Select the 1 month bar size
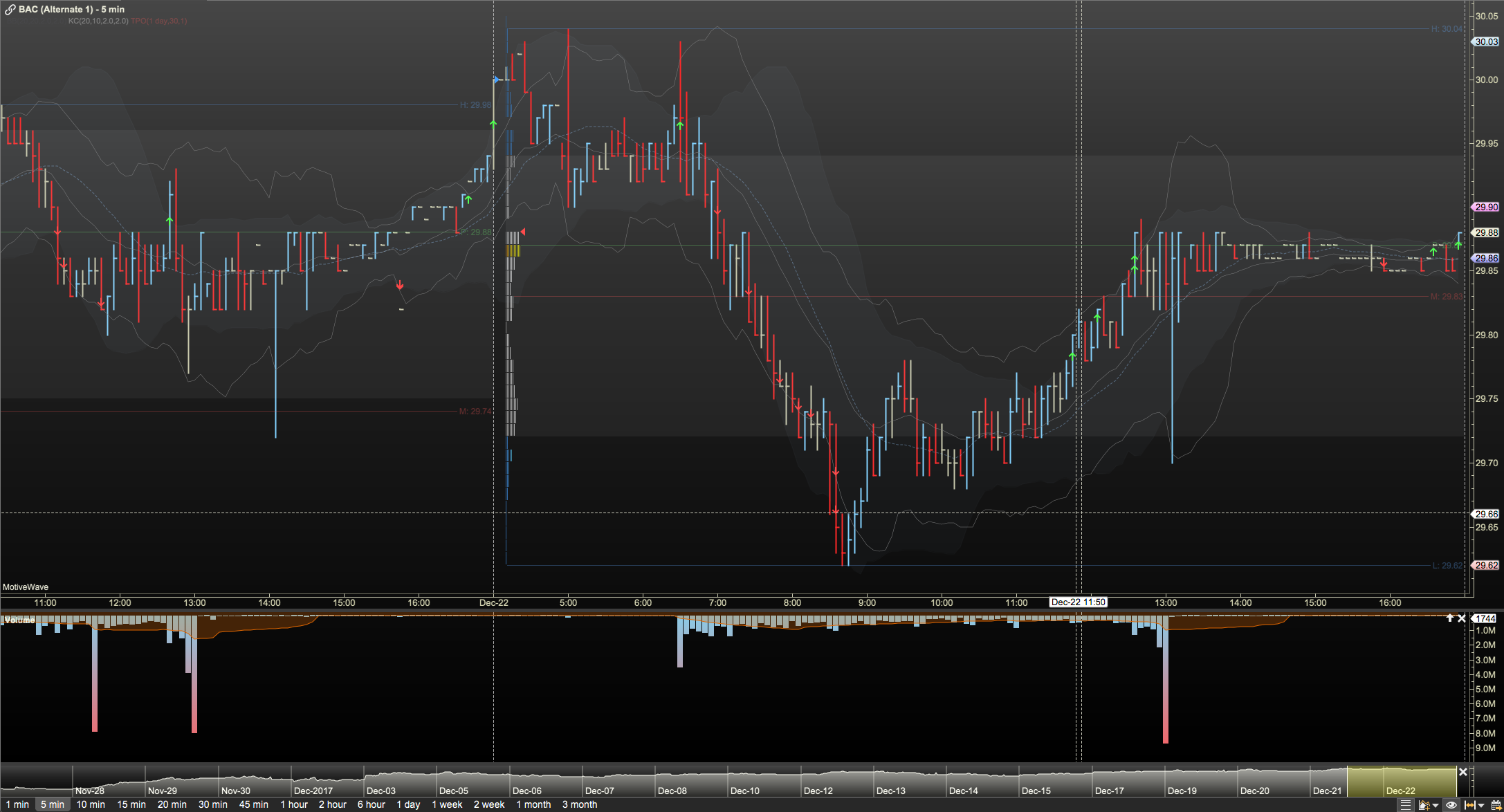 (533, 804)
